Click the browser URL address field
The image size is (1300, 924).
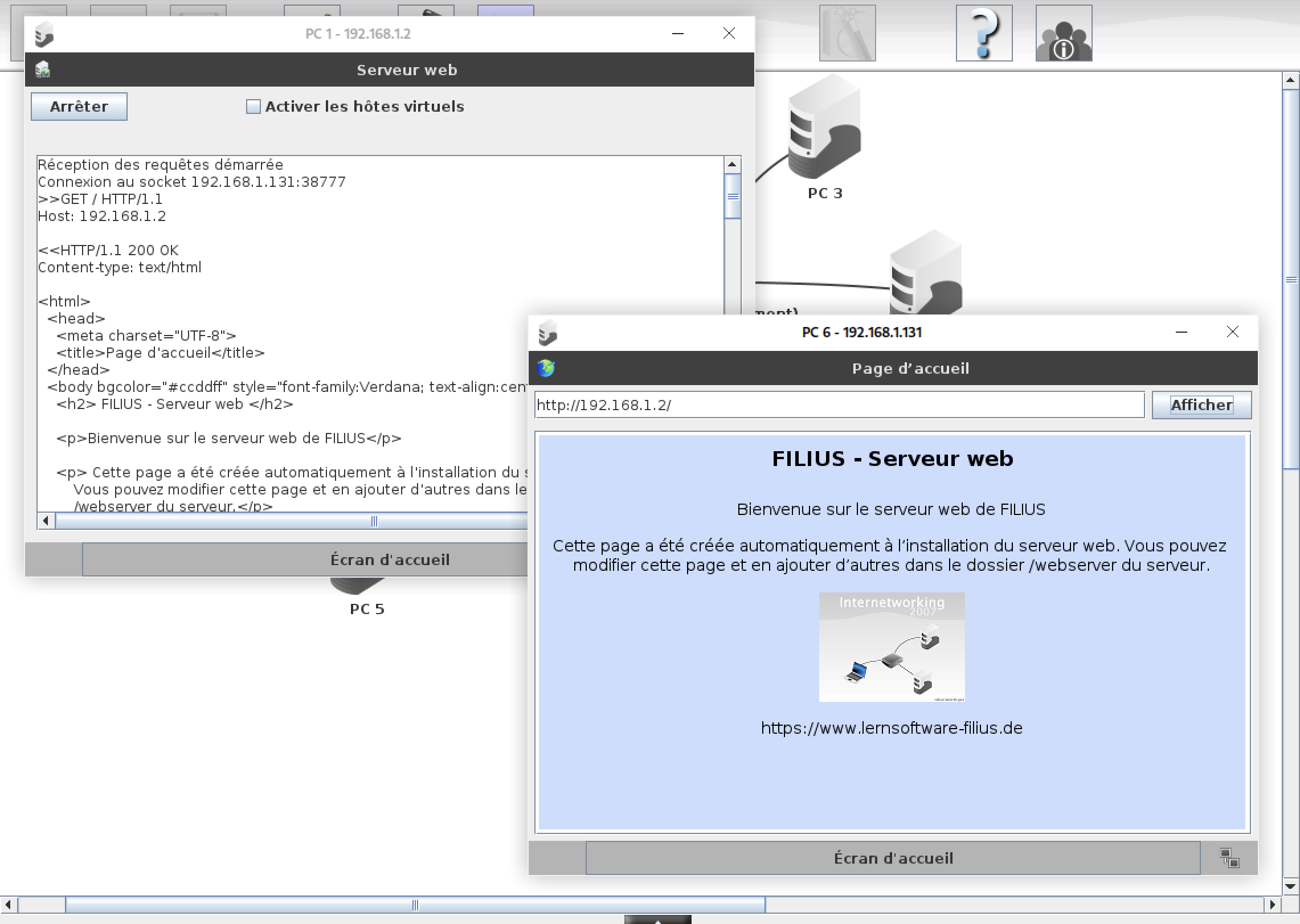(x=839, y=405)
